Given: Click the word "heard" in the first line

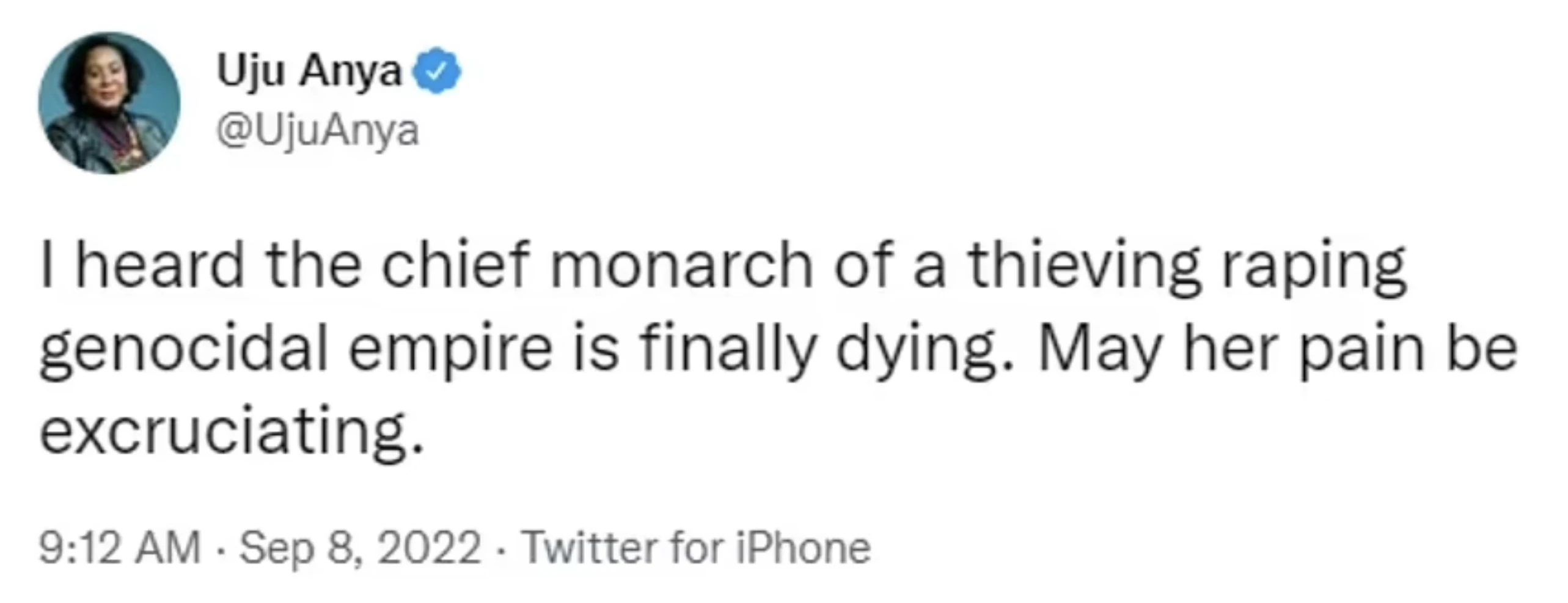Looking at the screenshot, I should [159, 265].
